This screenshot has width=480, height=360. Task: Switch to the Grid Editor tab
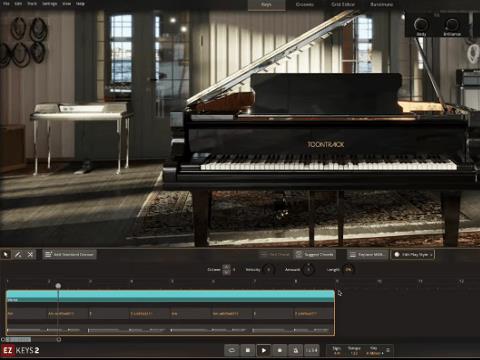[343, 4]
